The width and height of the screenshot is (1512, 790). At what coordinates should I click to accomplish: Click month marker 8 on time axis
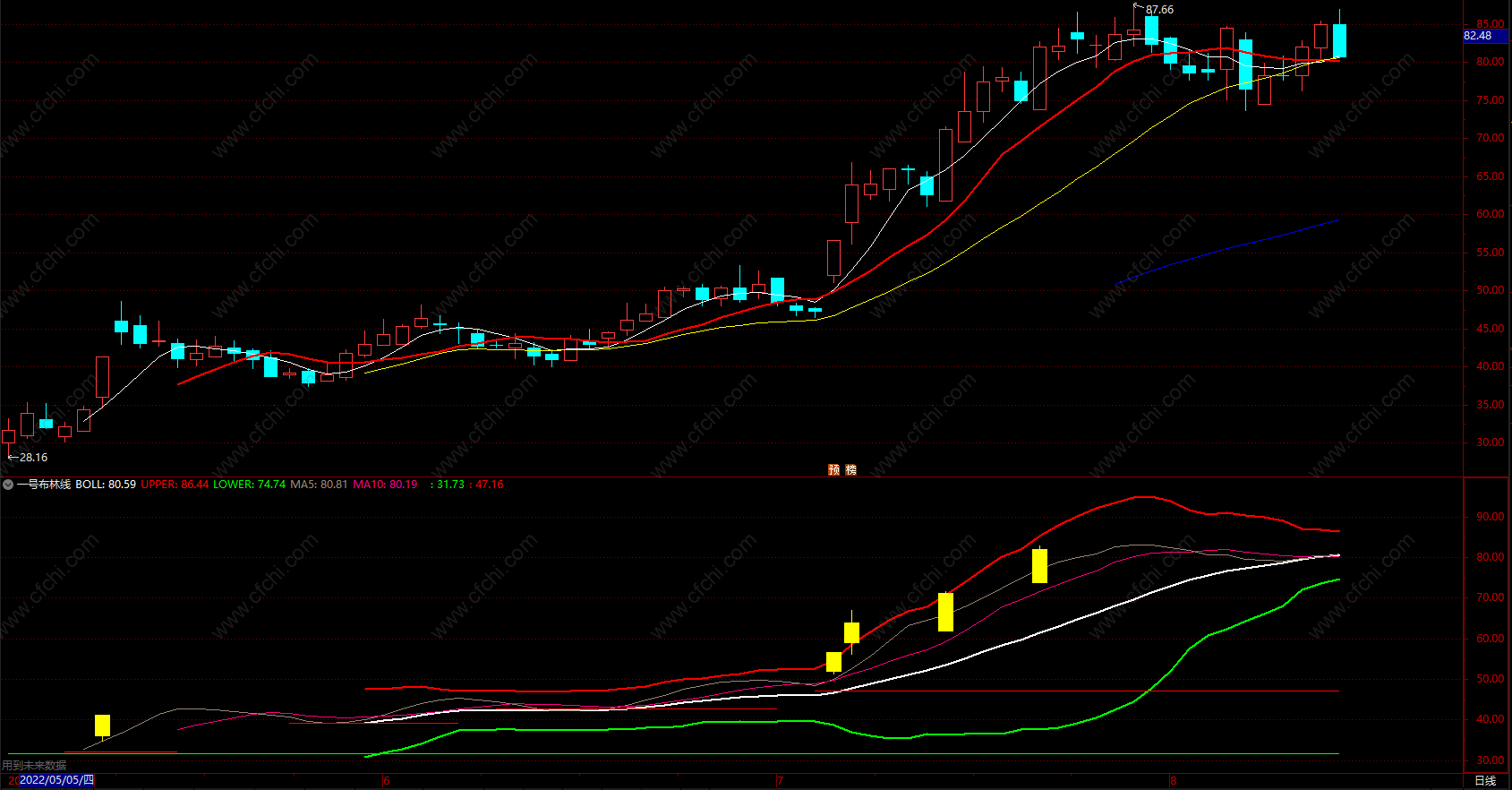1173,781
